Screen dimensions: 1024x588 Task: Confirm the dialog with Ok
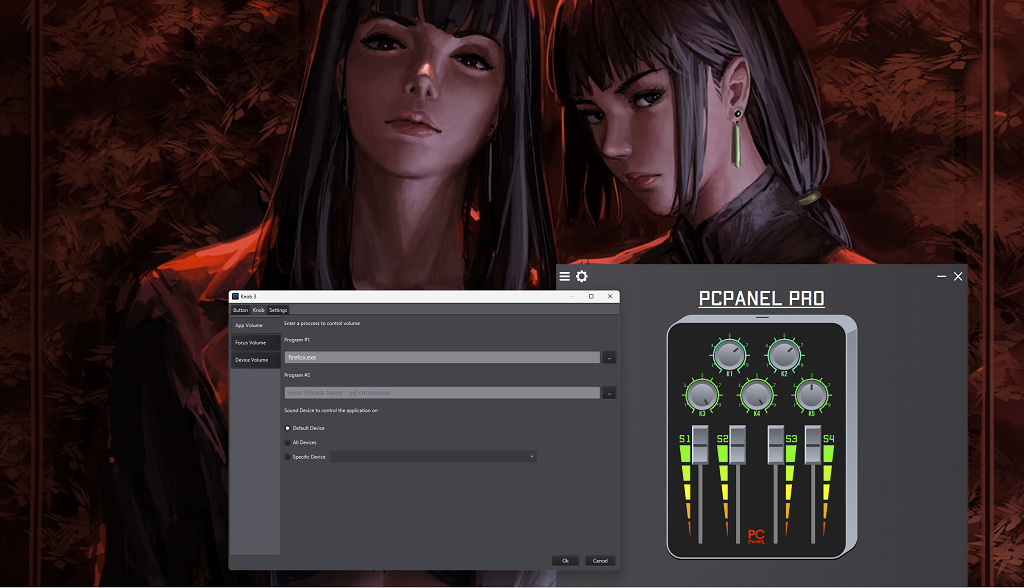point(565,561)
